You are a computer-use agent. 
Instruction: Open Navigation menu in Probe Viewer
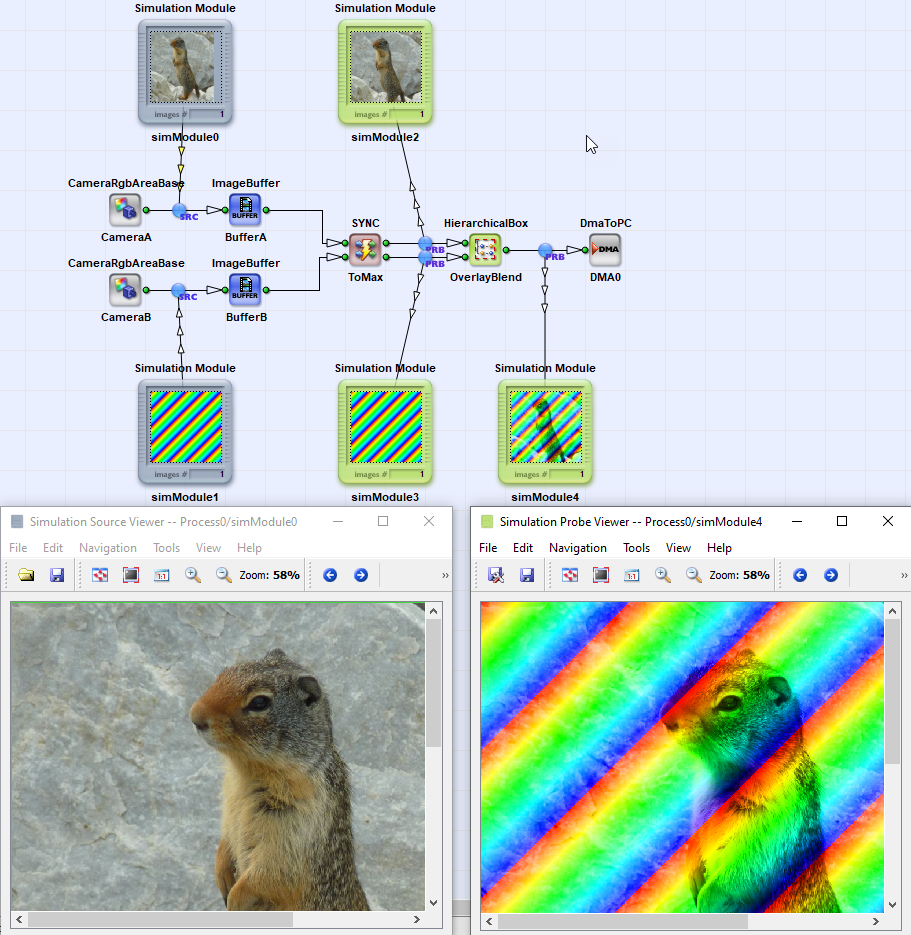pyautogui.click(x=577, y=548)
